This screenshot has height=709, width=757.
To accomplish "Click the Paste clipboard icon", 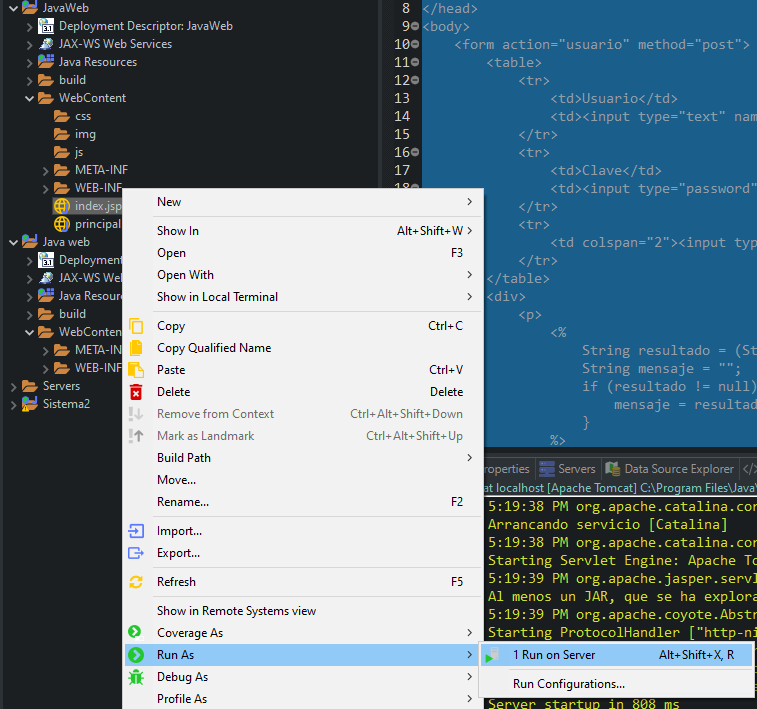I will (136, 370).
